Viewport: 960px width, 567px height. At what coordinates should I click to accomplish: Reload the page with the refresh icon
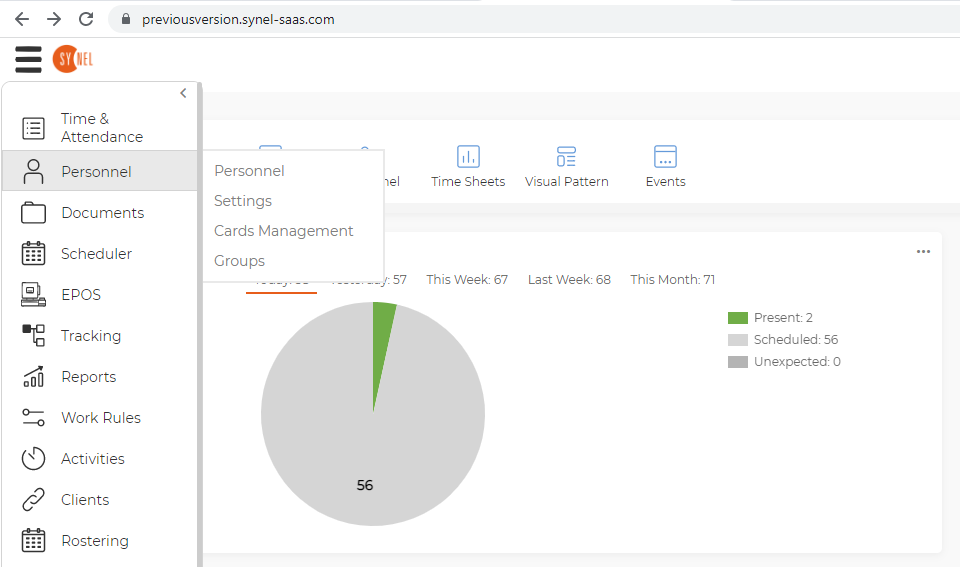(x=86, y=19)
